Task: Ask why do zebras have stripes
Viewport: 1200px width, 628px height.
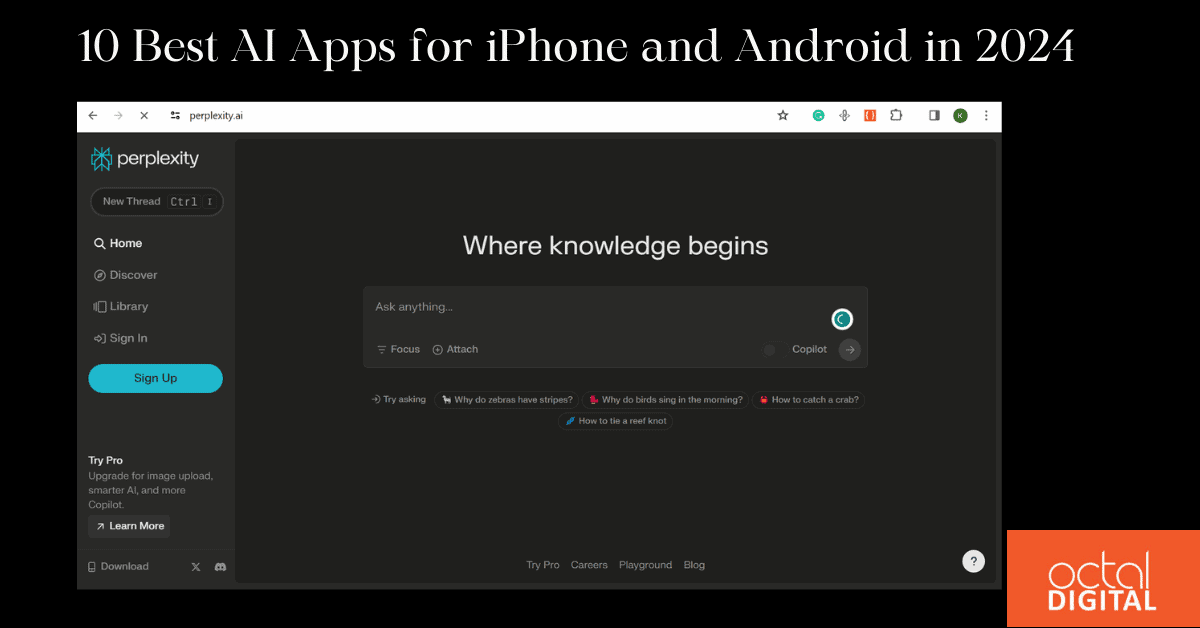Action: coord(506,399)
